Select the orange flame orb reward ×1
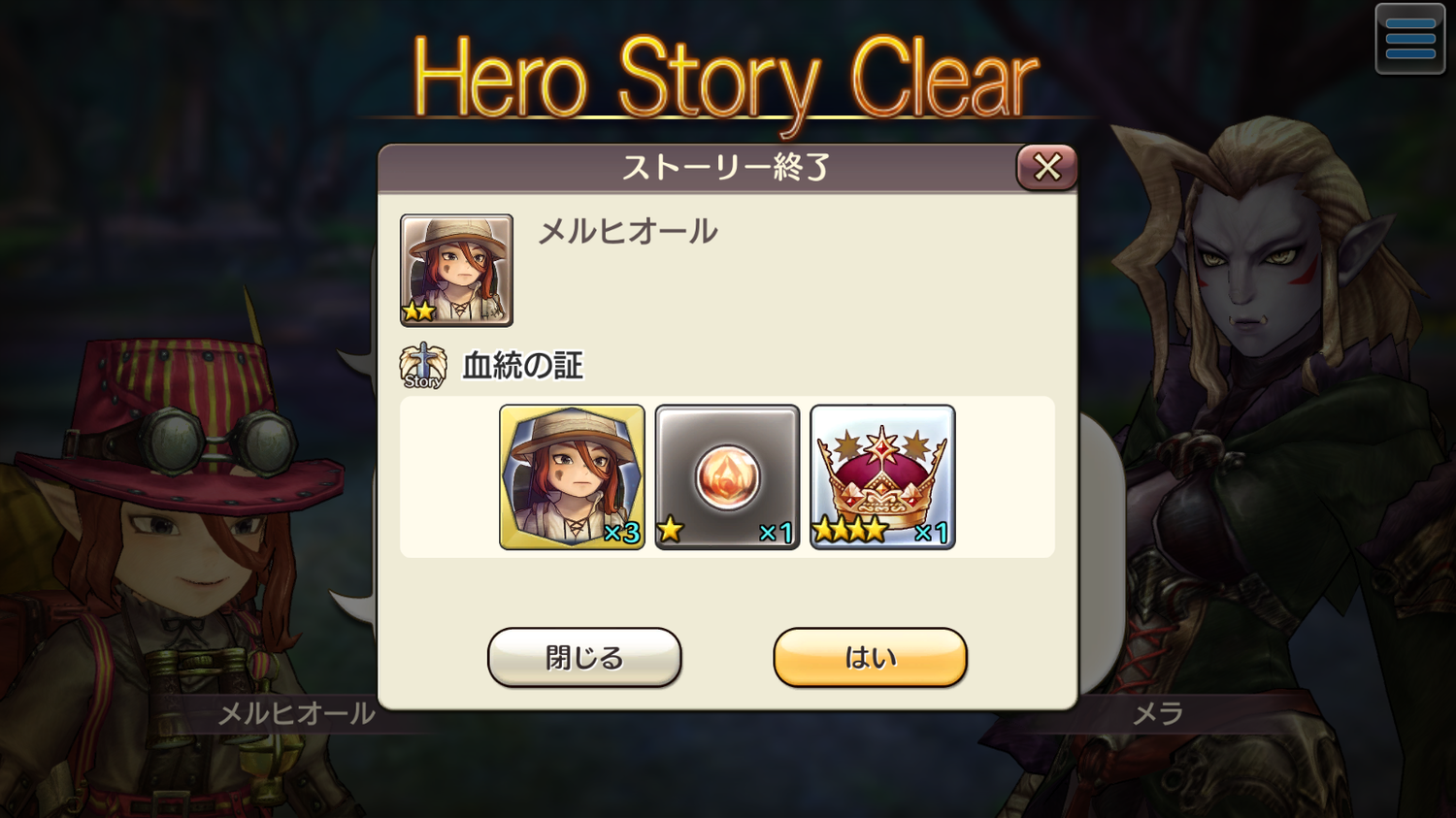Screen dimensions: 1456x818 point(727,476)
